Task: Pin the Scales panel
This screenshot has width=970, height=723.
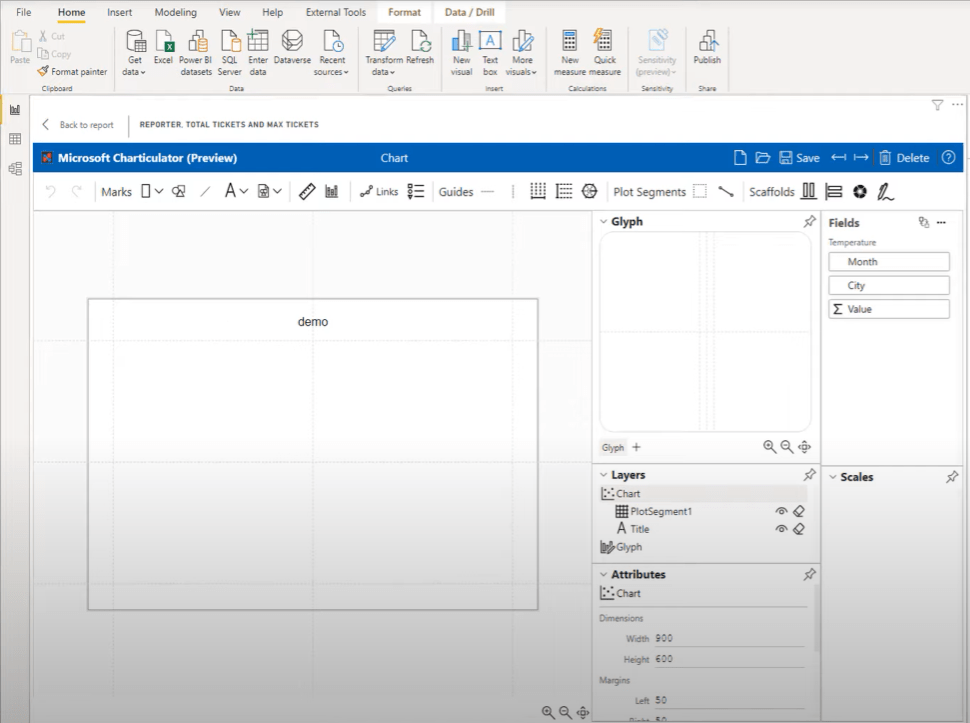Action: [952, 477]
